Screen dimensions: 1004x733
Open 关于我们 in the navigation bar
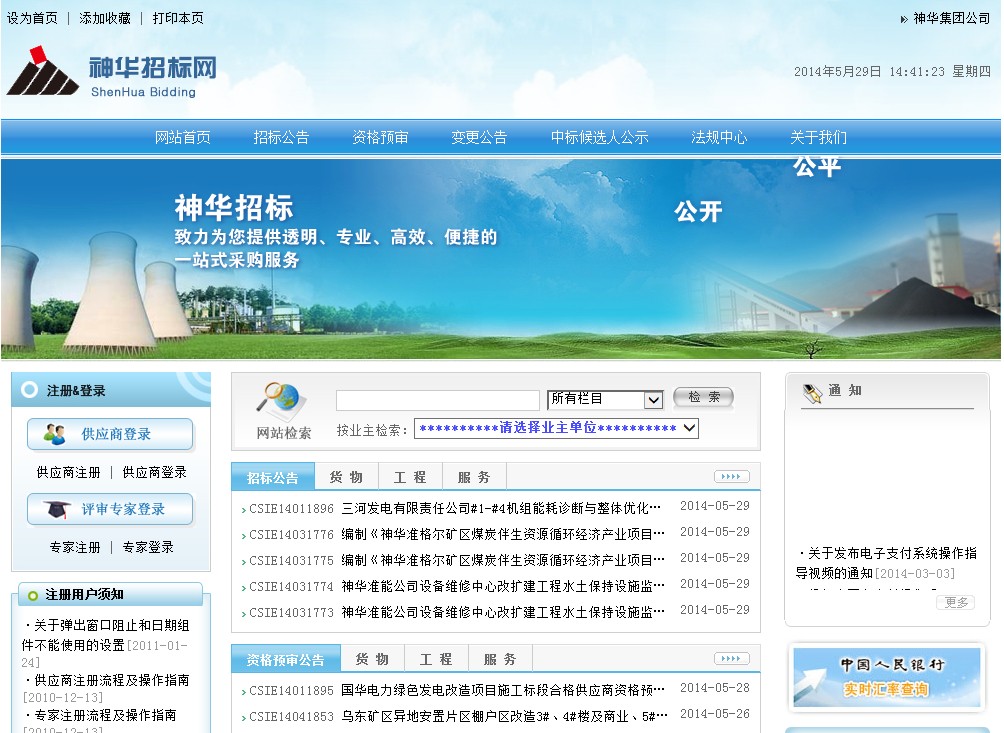[x=818, y=137]
